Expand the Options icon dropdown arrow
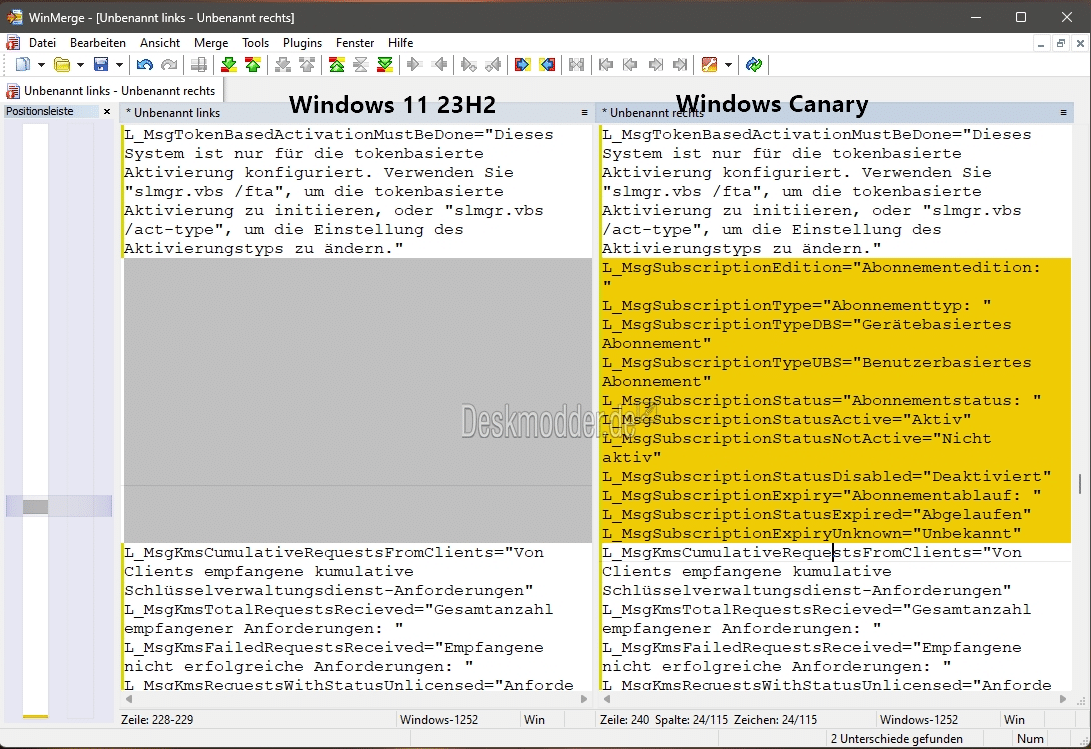The height and width of the screenshot is (749, 1091). 728,65
